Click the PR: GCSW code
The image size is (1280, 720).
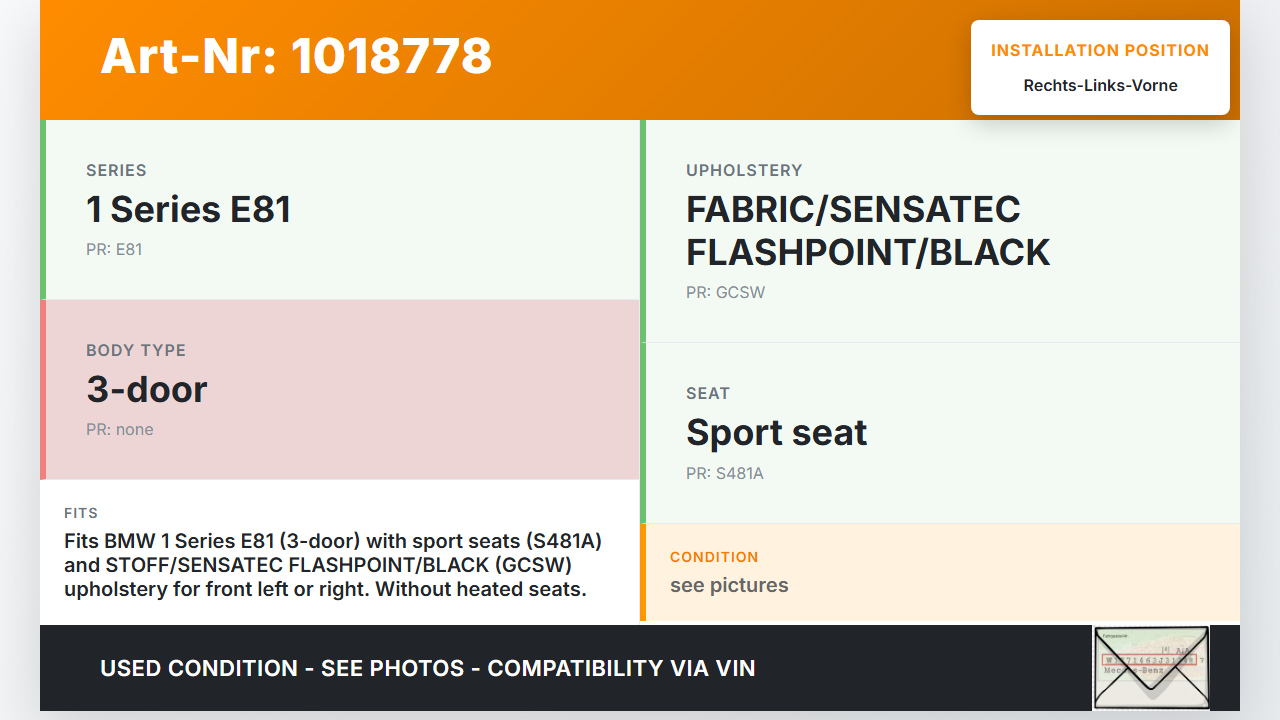pyautogui.click(x=725, y=292)
